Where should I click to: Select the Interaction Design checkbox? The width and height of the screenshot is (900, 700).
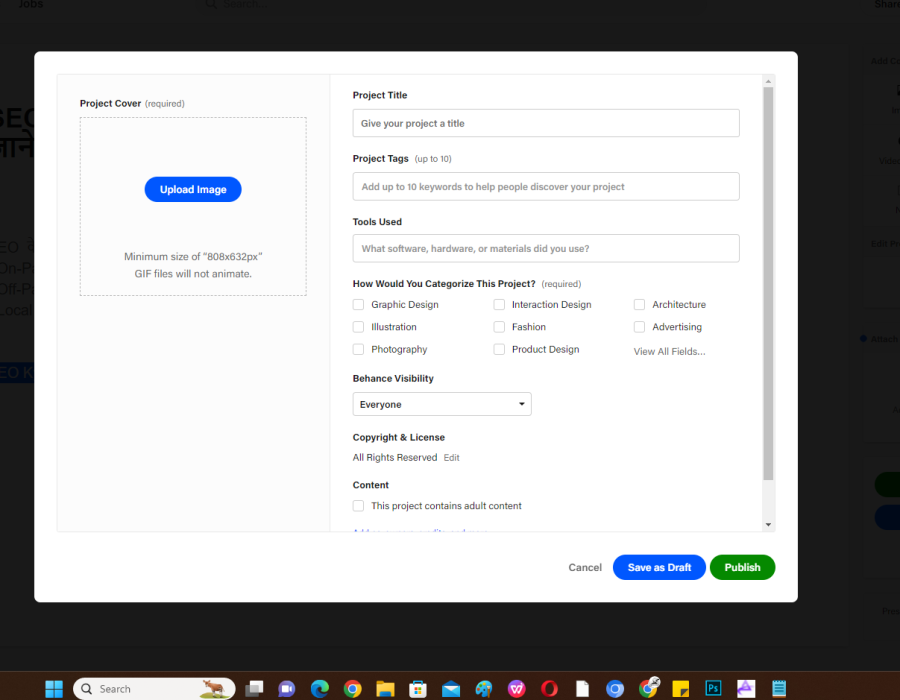(499, 305)
